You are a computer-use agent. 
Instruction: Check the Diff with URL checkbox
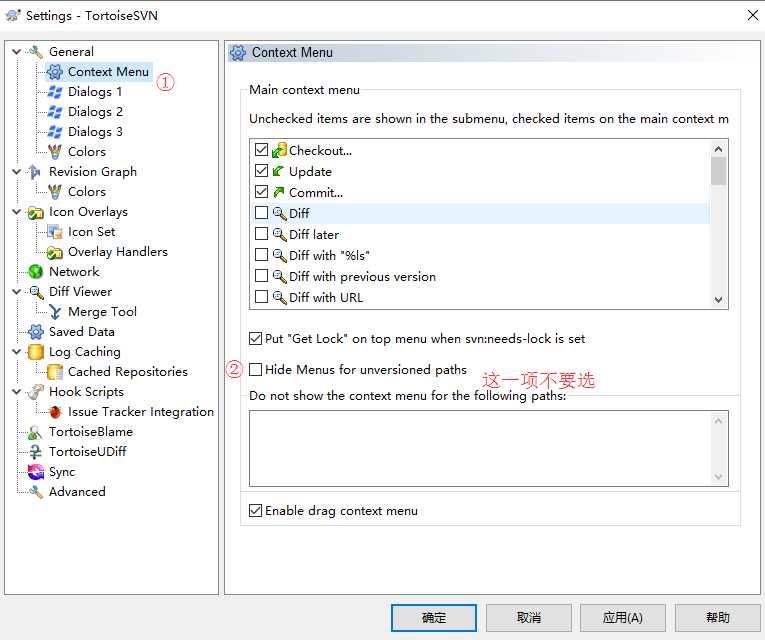tap(262, 297)
